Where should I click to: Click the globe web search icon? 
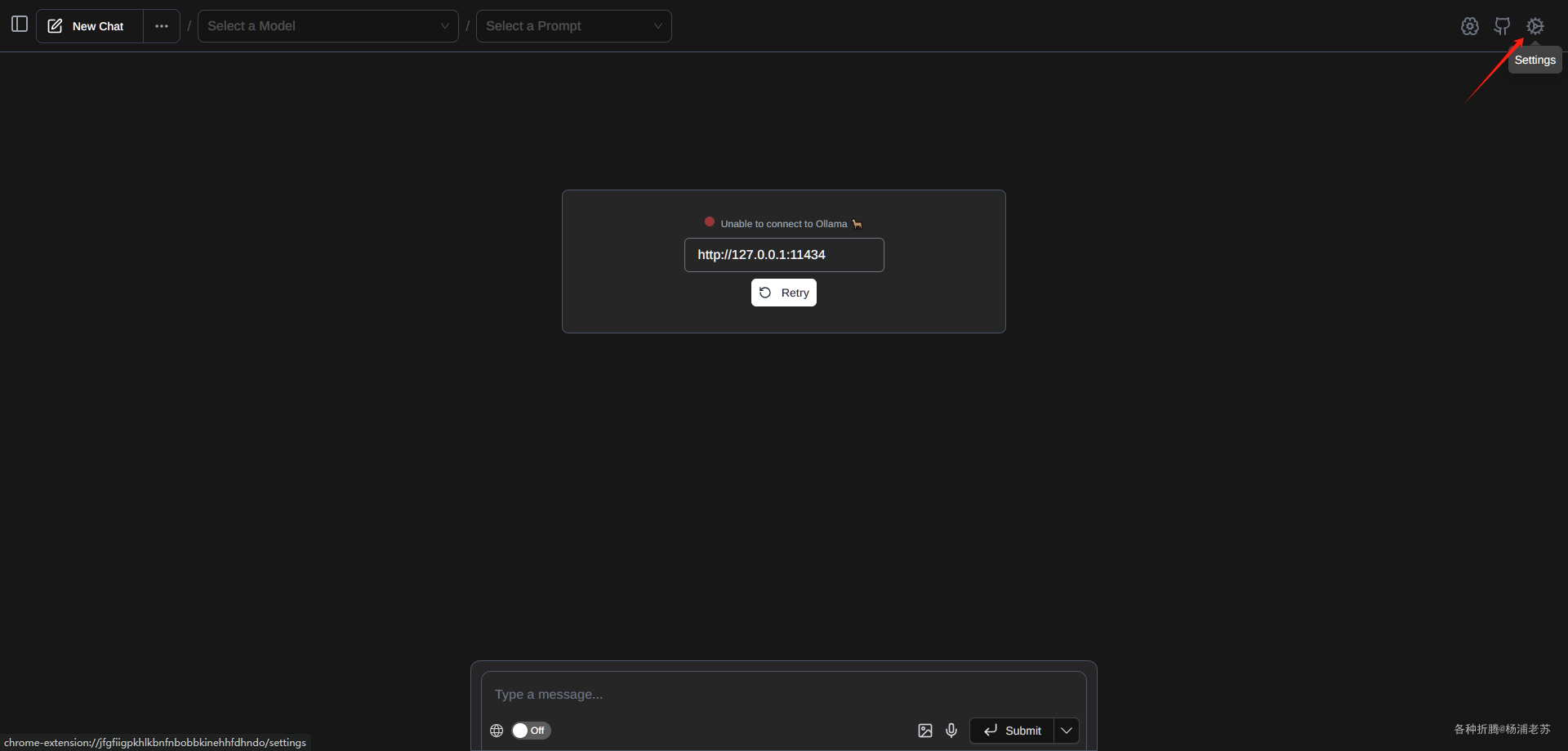(497, 731)
